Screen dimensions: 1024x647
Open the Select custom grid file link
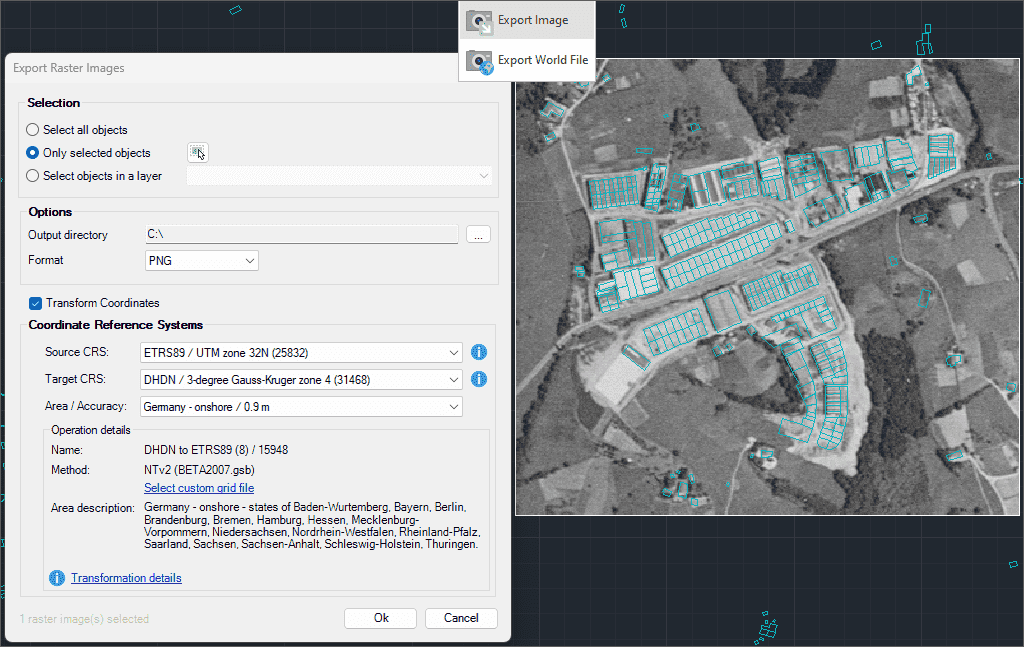[199, 488]
